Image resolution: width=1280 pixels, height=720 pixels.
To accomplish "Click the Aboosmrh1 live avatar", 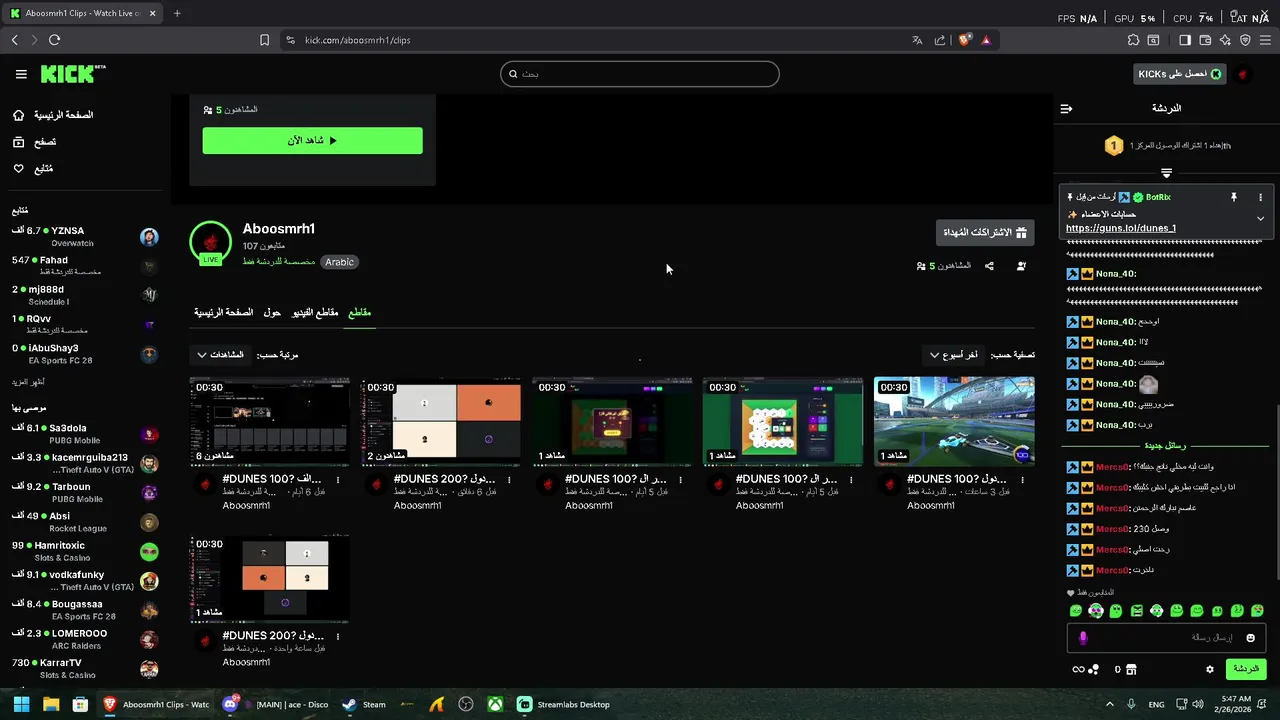I will [x=210, y=243].
